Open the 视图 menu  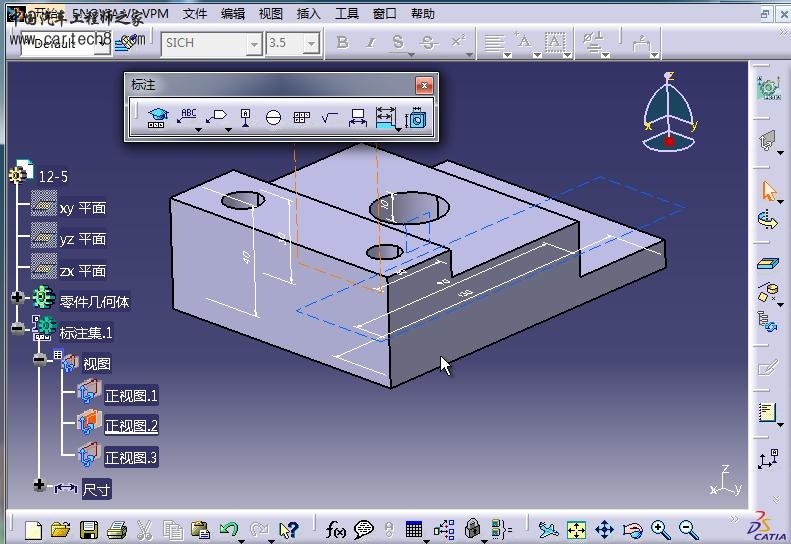click(x=271, y=14)
